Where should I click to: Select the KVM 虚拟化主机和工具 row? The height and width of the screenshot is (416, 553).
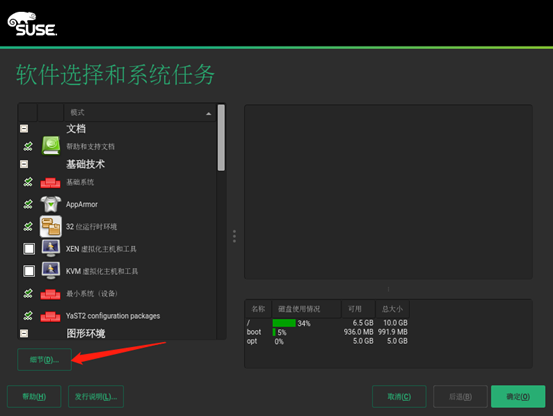[117, 271]
